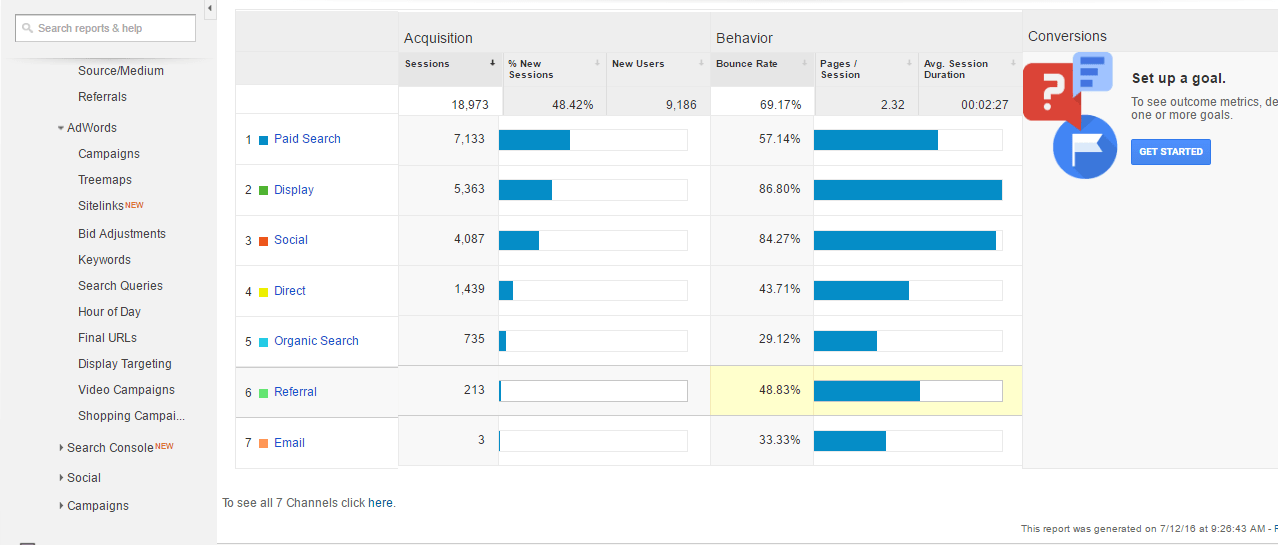Open the Referral channel link in table
The image size is (1278, 545).
pos(295,392)
